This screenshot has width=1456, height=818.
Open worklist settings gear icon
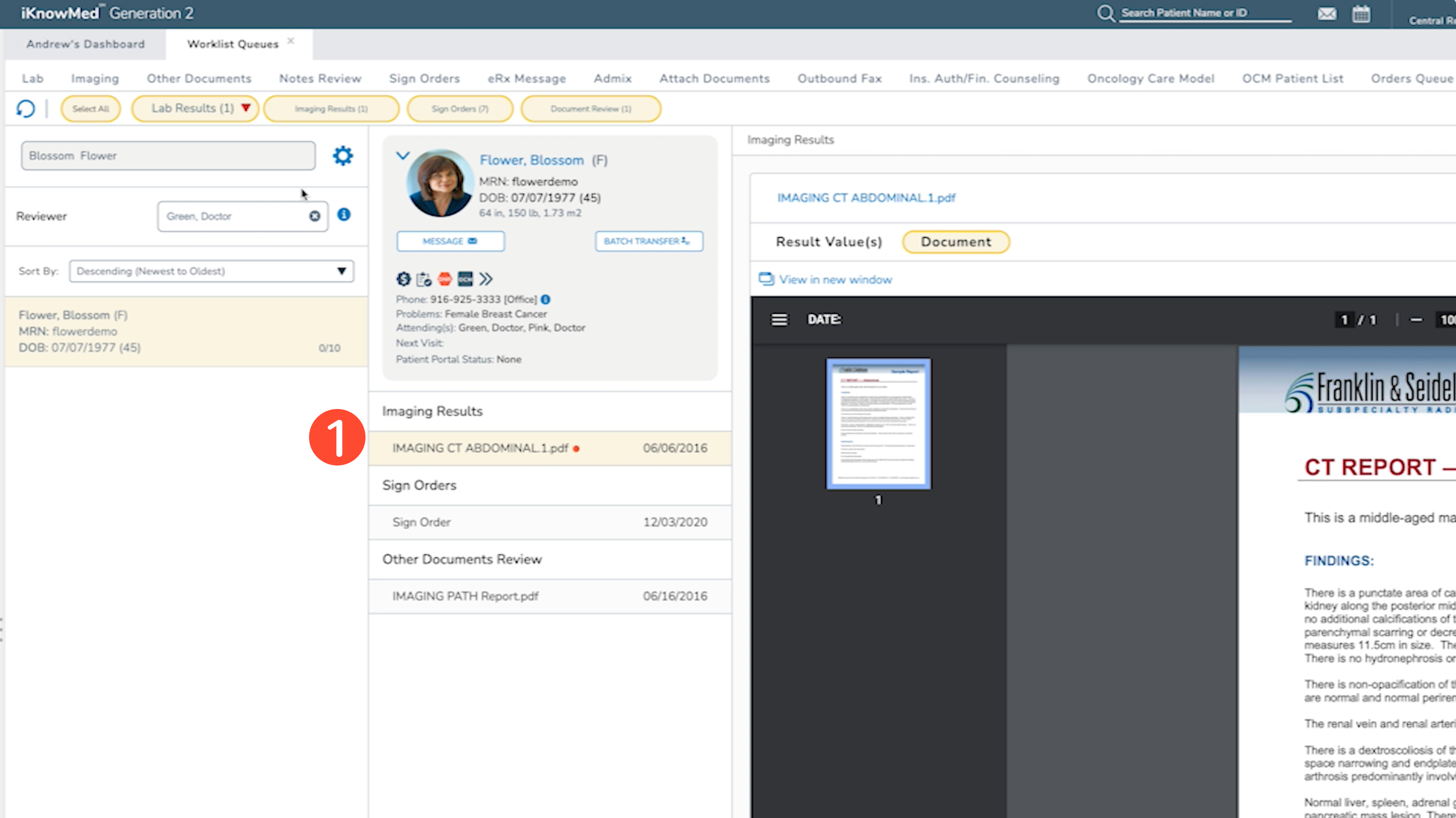click(x=342, y=156)
